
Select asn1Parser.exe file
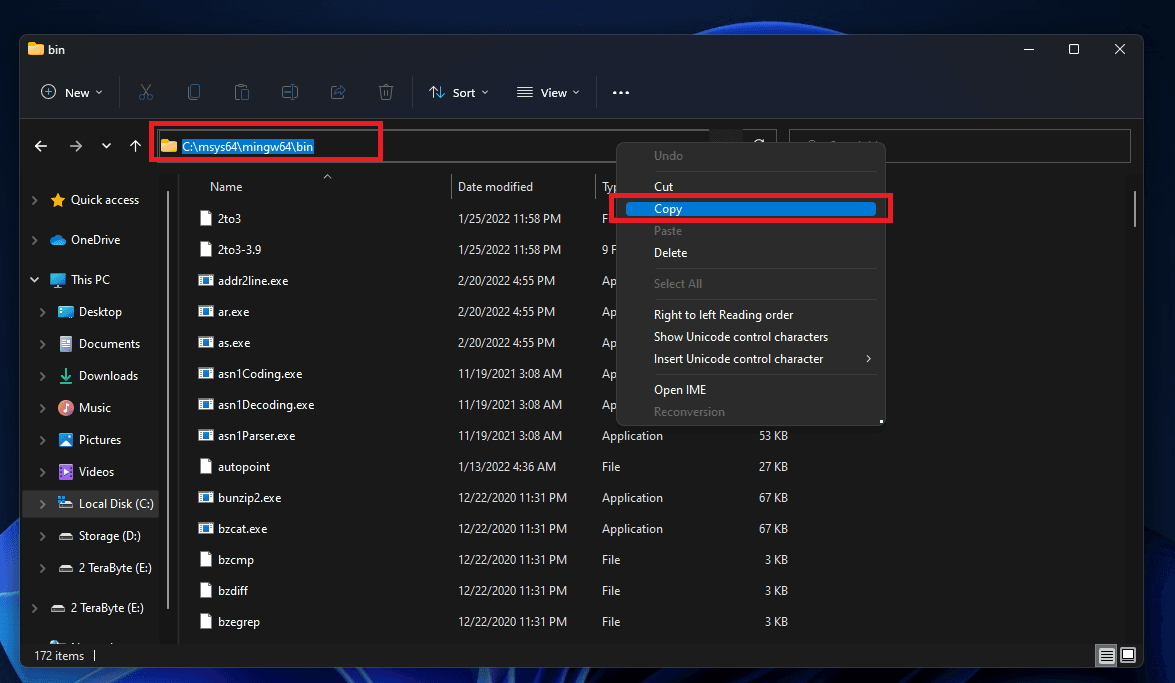tap(256, 436)
